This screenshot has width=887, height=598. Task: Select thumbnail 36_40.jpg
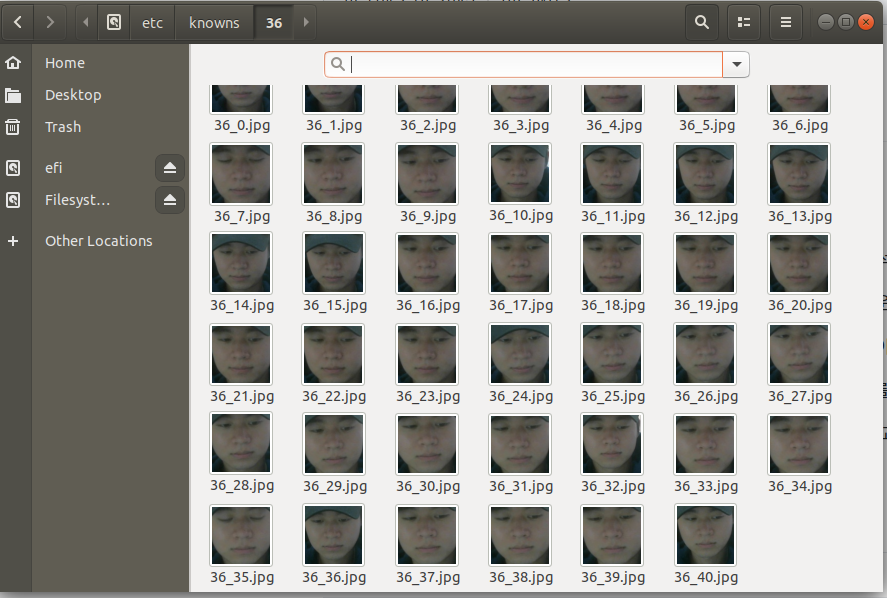pyautogui.click(x=705, y=535)
